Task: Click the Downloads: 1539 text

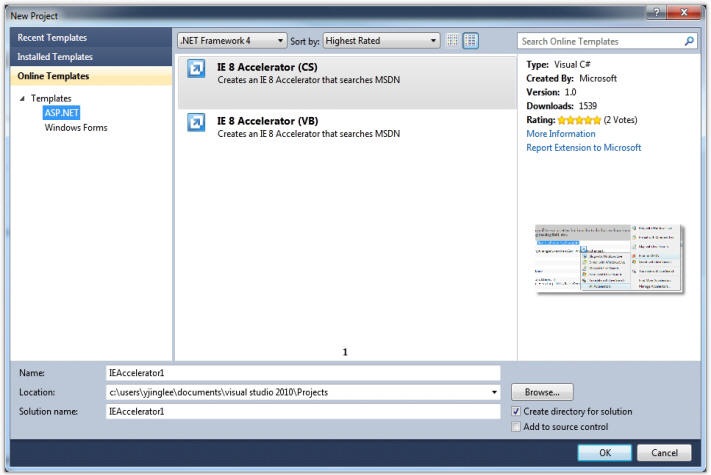Action: (561, 106)
